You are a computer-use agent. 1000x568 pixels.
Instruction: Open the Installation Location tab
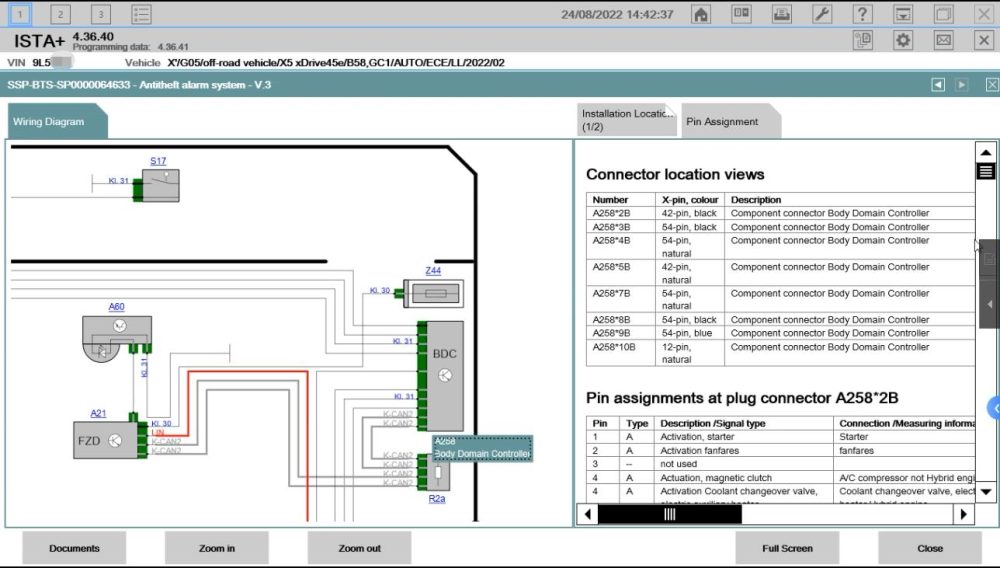tap(627, 120)
